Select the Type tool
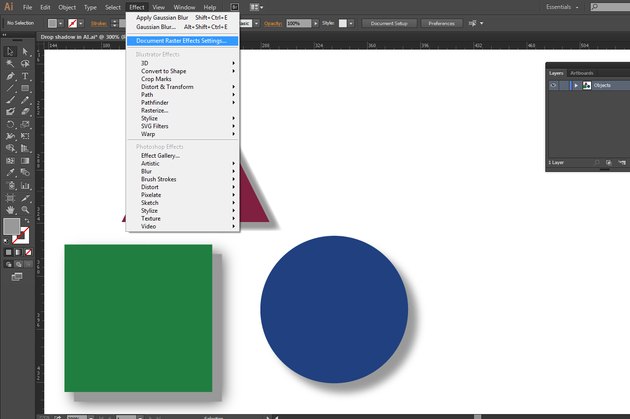 point(25,76)
